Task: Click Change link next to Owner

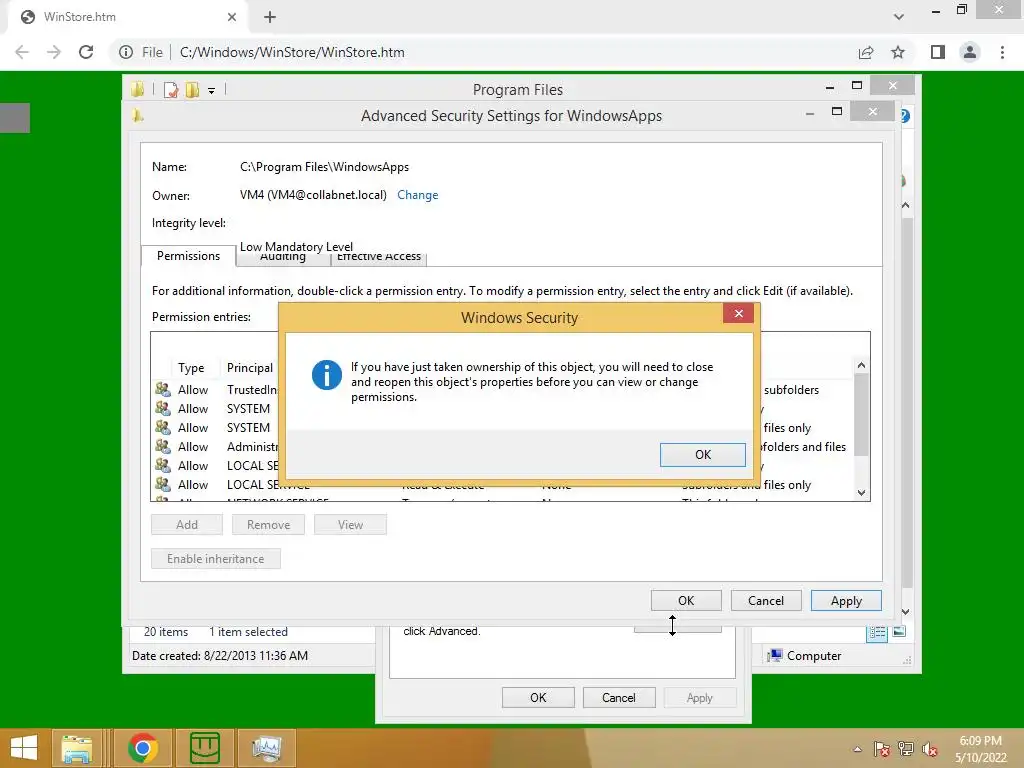Action: tap(417, 195)
